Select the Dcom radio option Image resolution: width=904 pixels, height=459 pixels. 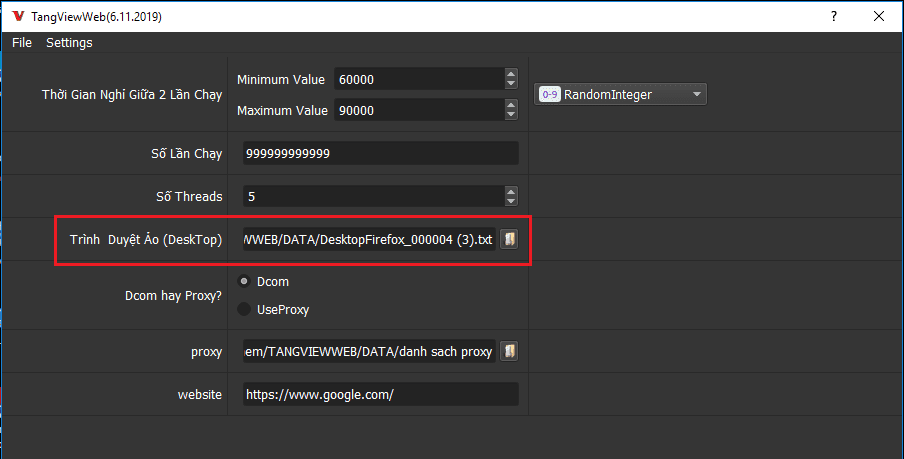click(244, 282)
